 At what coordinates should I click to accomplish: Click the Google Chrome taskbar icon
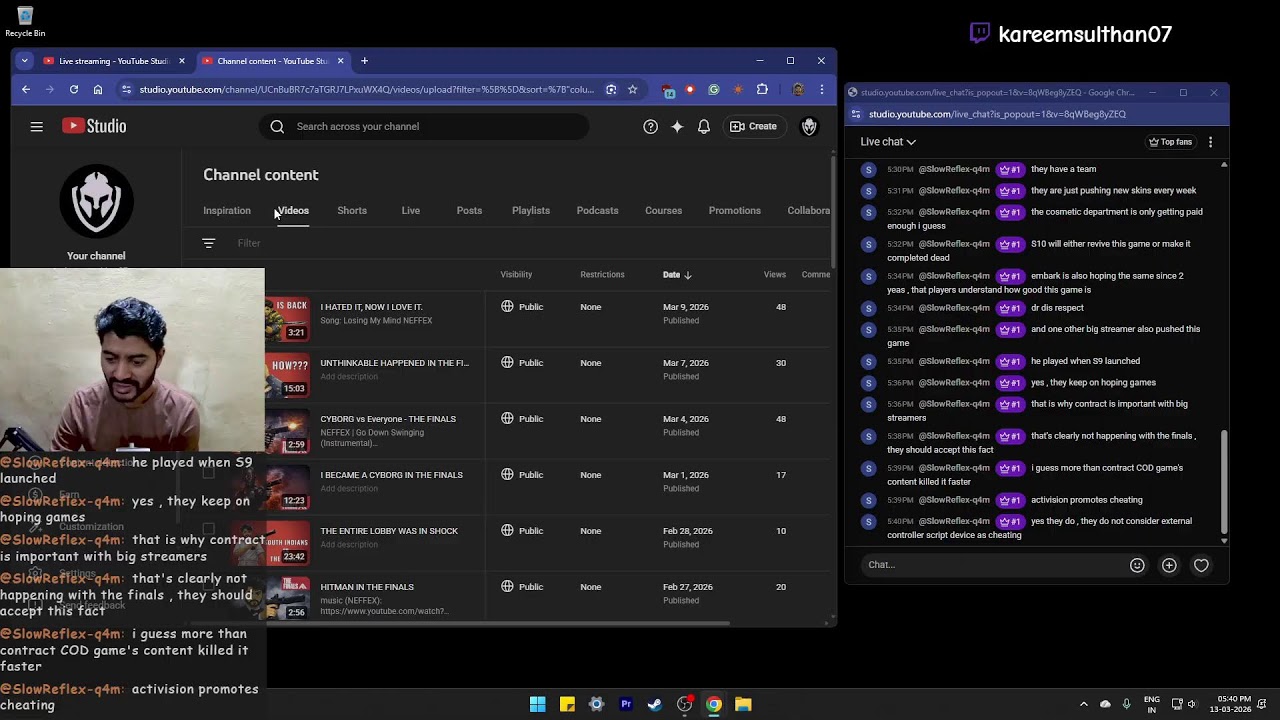coord(714,704)
